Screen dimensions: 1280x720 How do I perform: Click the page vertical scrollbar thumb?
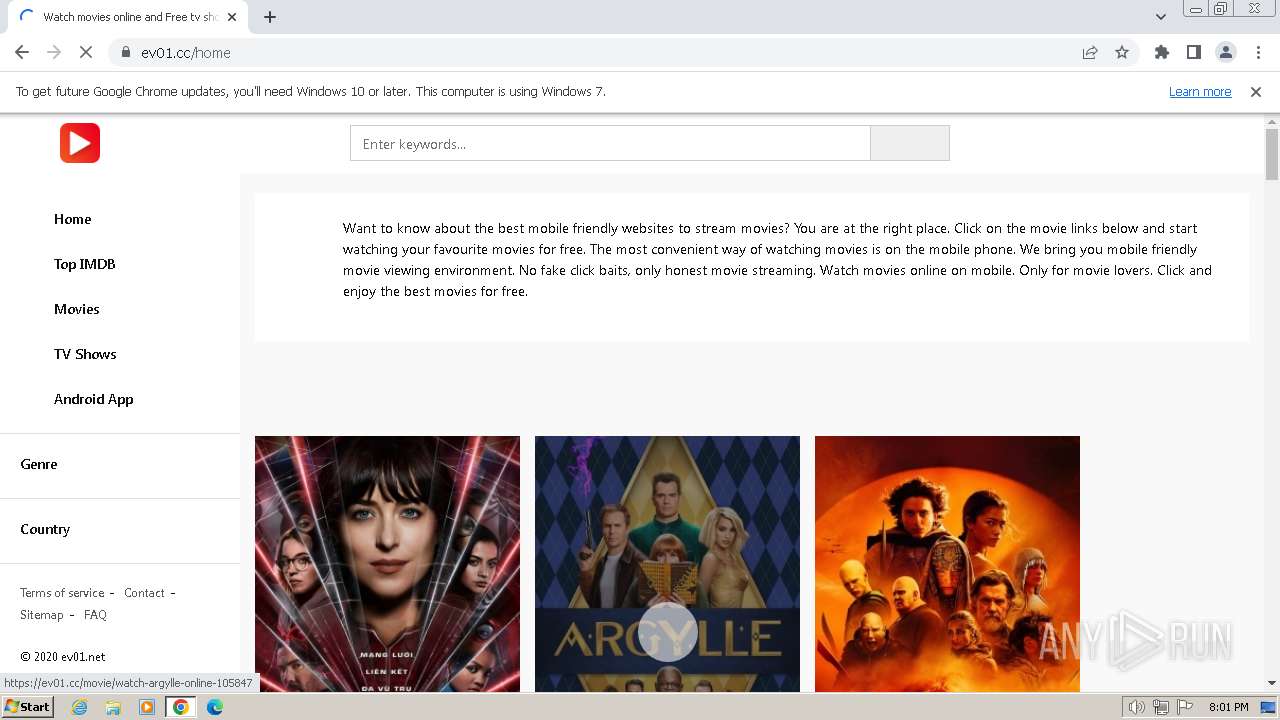1272,155
